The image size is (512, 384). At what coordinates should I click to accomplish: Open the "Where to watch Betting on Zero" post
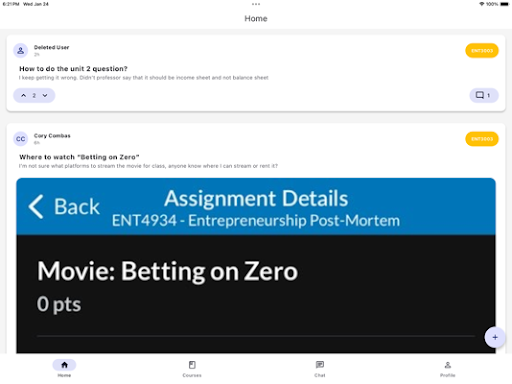coord(79,157)
